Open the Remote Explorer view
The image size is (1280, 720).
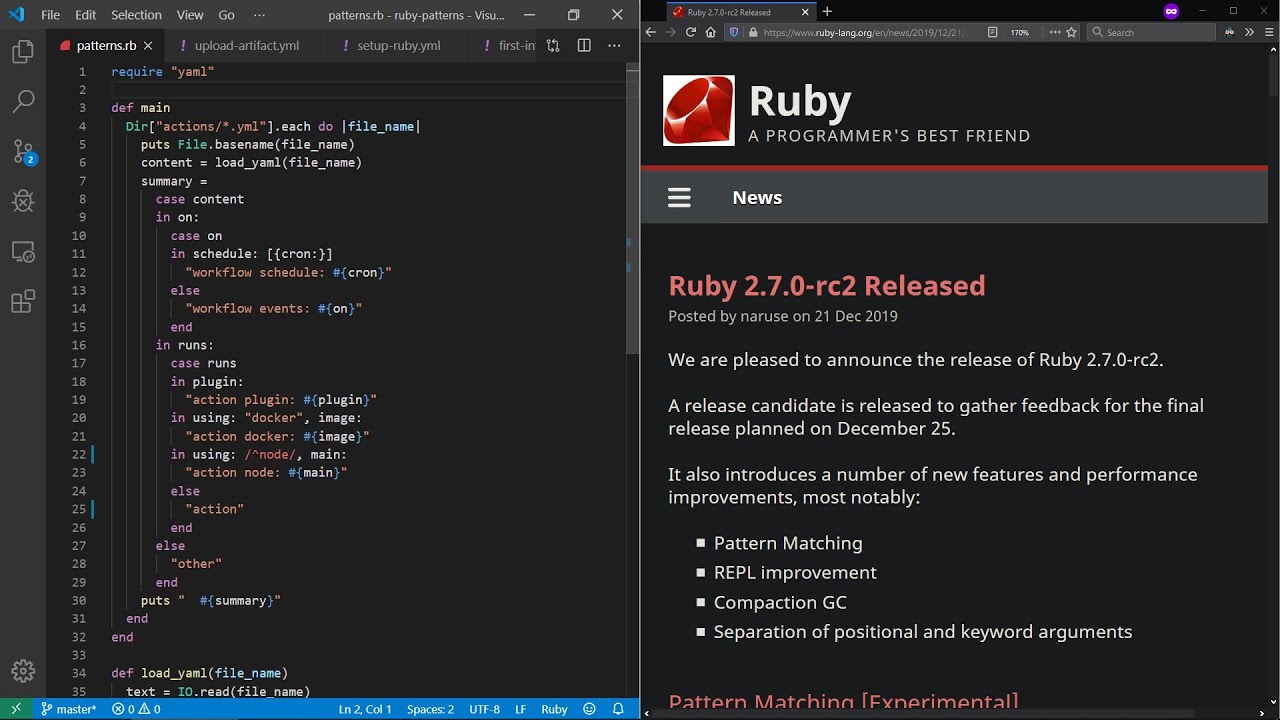pyautogui.click(x=23, y=252)
